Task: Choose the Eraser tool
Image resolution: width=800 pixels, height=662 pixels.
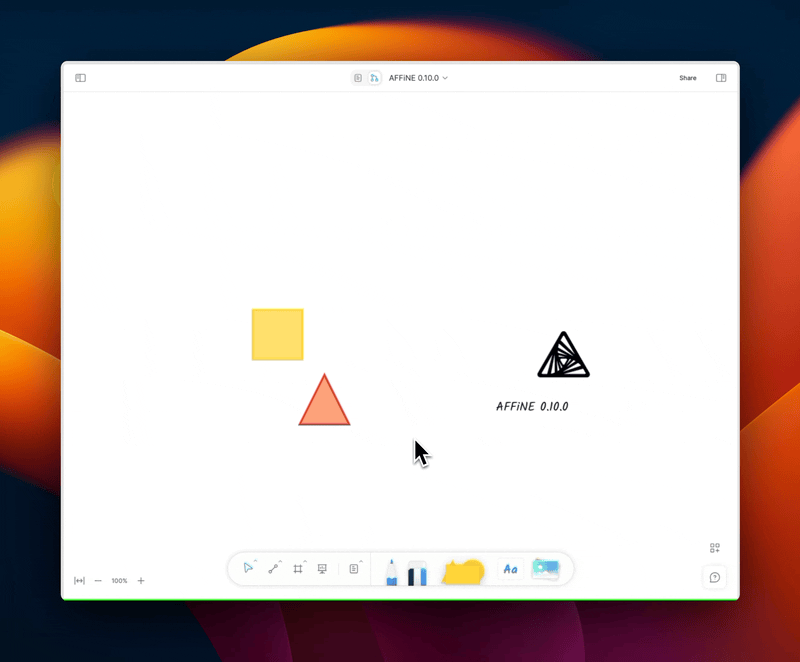Action: tap(417, 573)
